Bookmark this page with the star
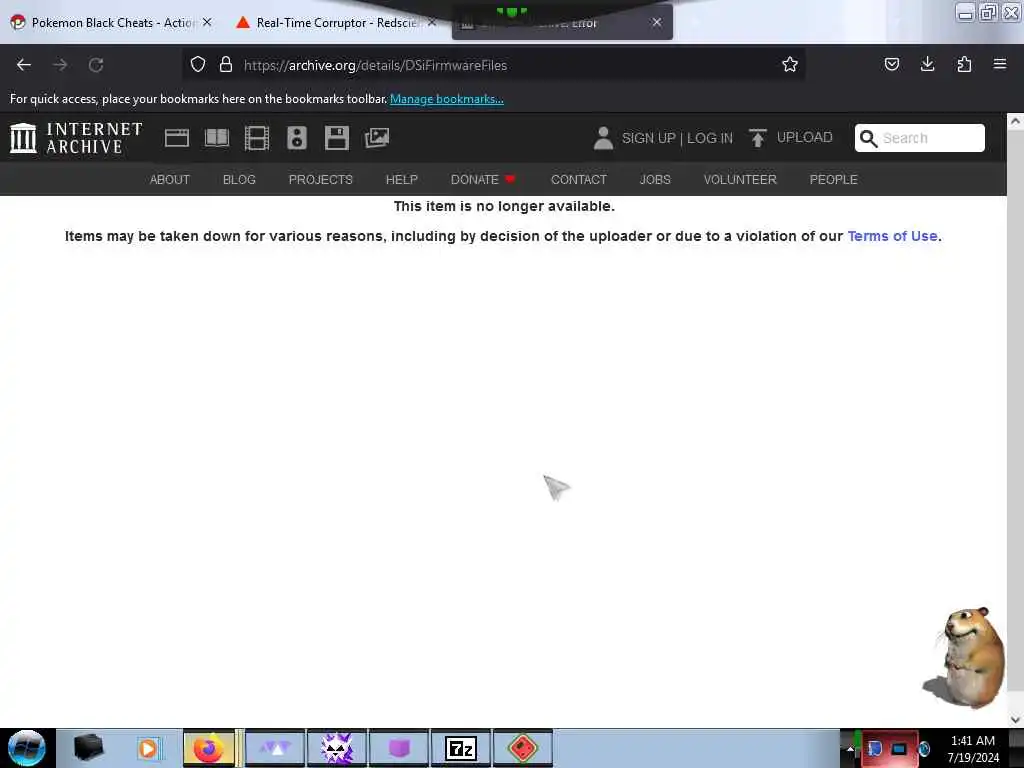This screenshot has width=1024, height=768. [790, 64]
